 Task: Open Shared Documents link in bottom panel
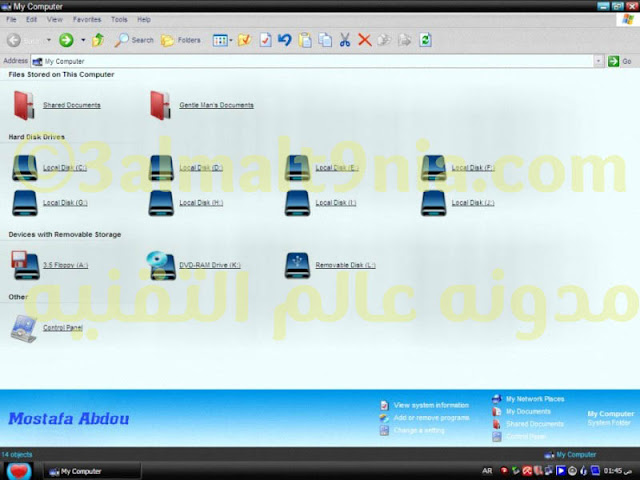[x=528, y=424]
